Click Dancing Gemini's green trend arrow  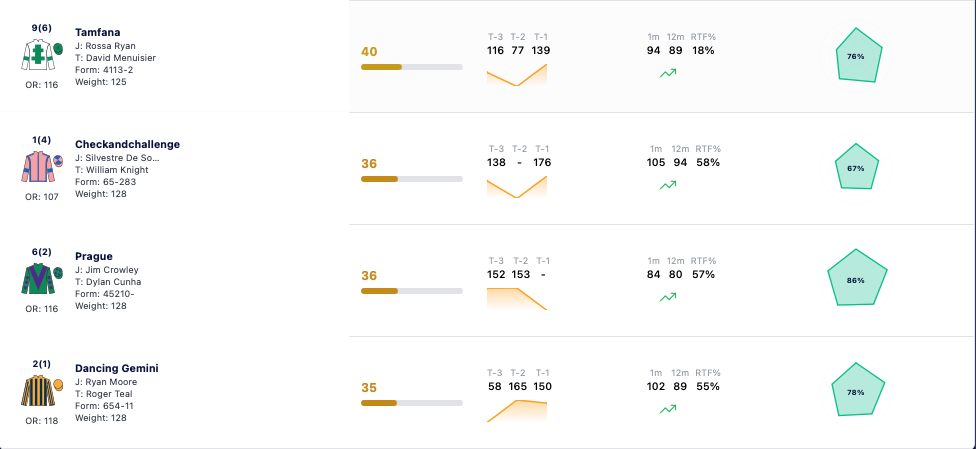coord(668,410)
